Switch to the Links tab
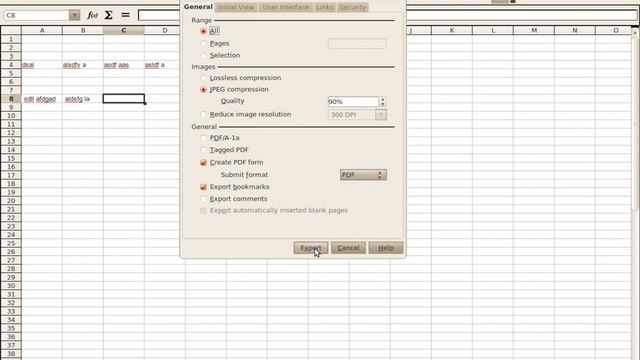The height and width of the screenshot is (360, 640). (x=324, y=7)
